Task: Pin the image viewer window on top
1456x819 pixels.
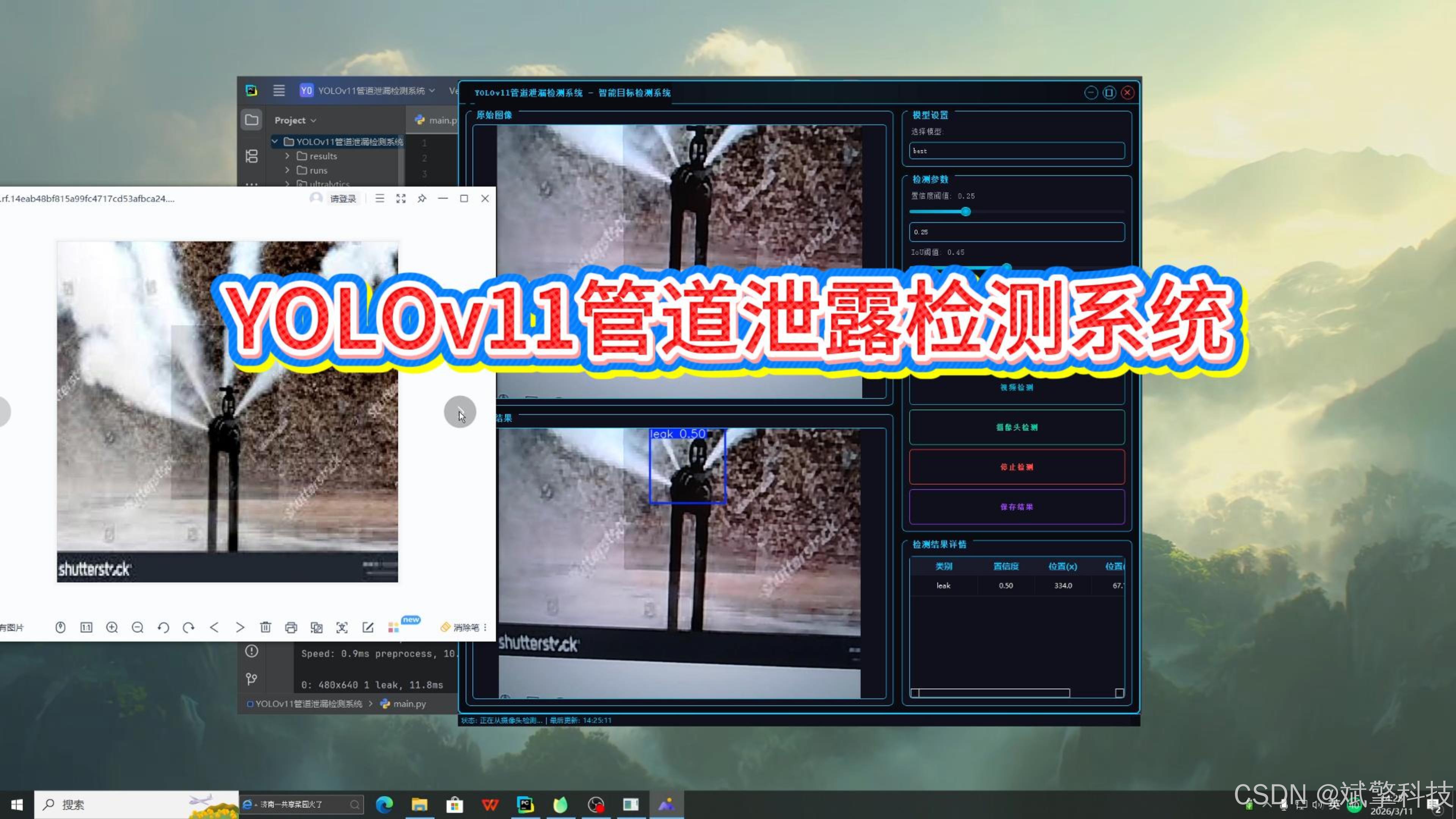Action: tap(422, 198)
